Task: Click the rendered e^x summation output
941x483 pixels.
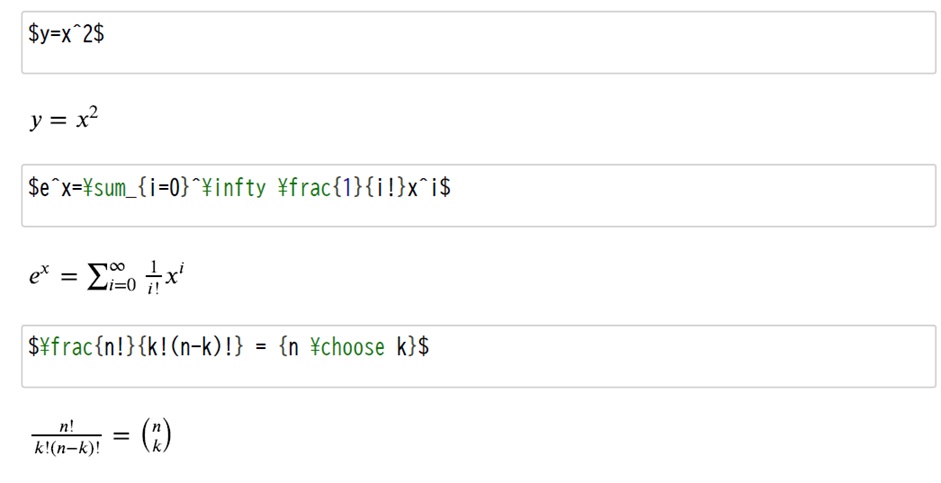Action: tap(106, 276)
